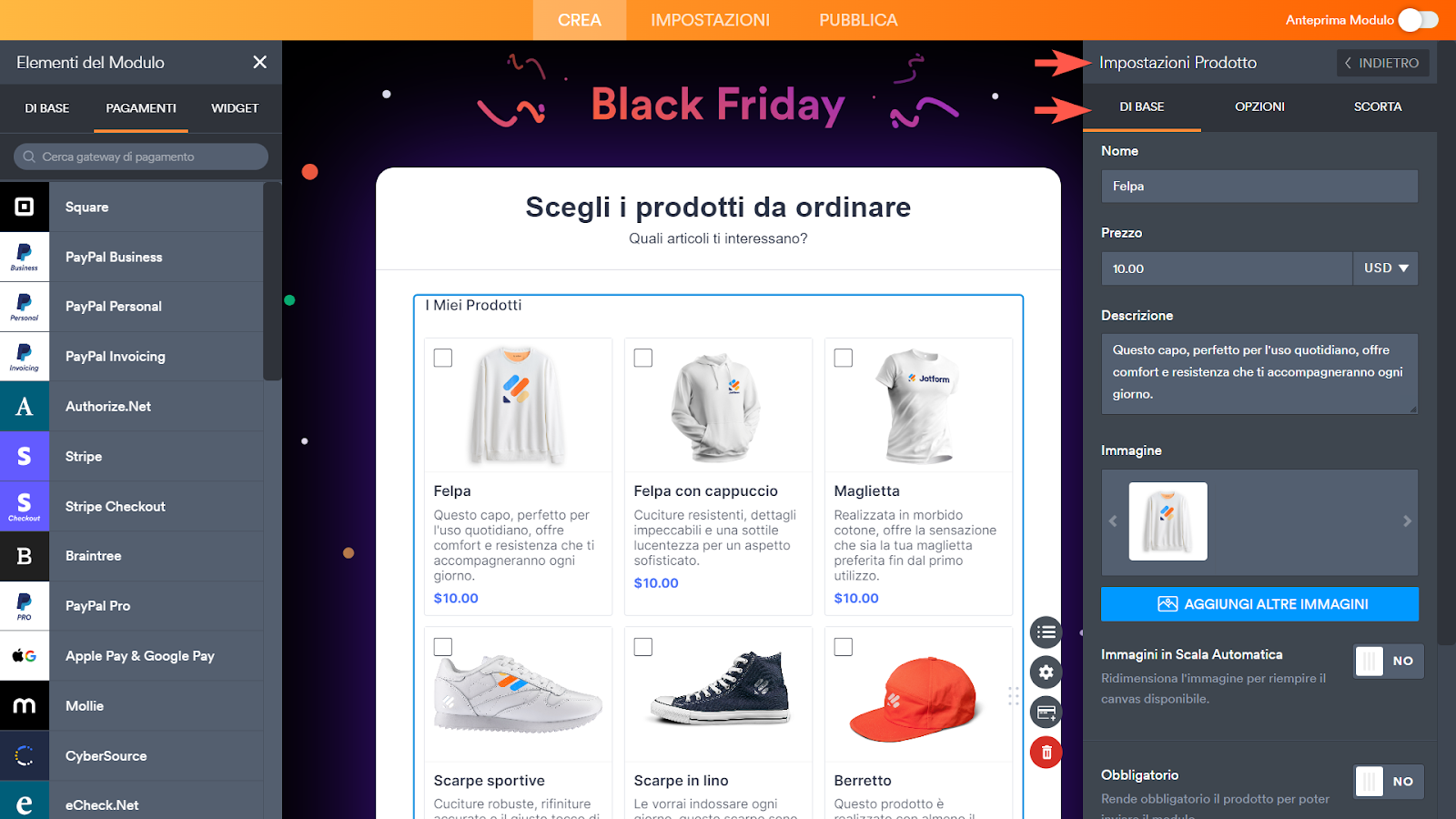Switch to the OPZIONI tab

[1259, 106]
